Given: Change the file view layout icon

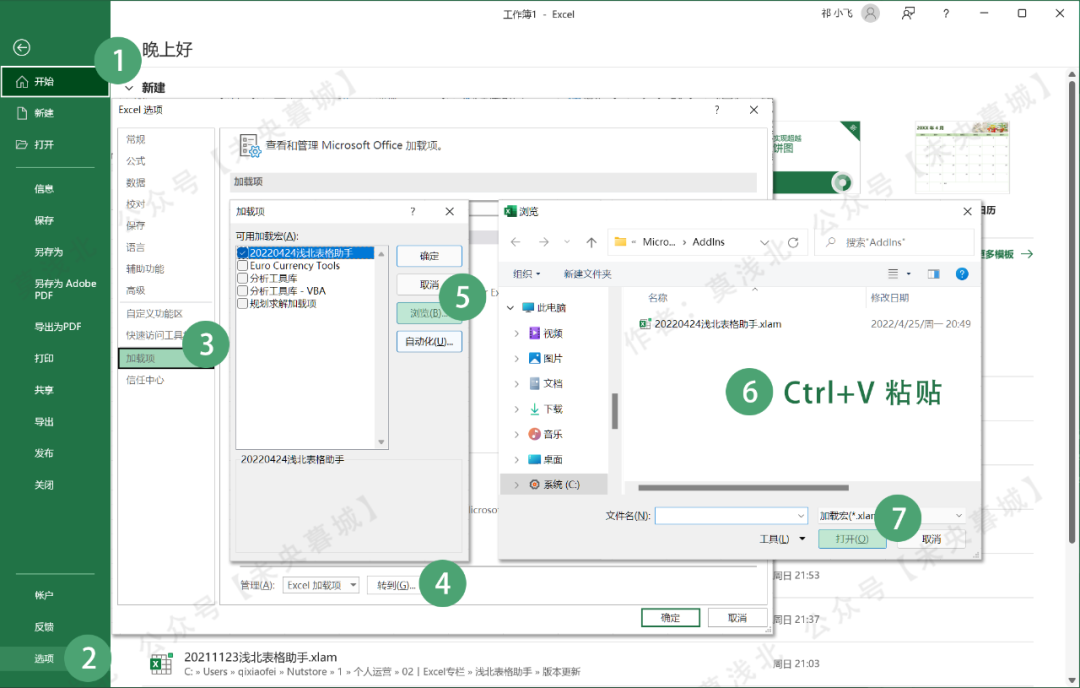Looking at the screenshot, I should [893, 273].
